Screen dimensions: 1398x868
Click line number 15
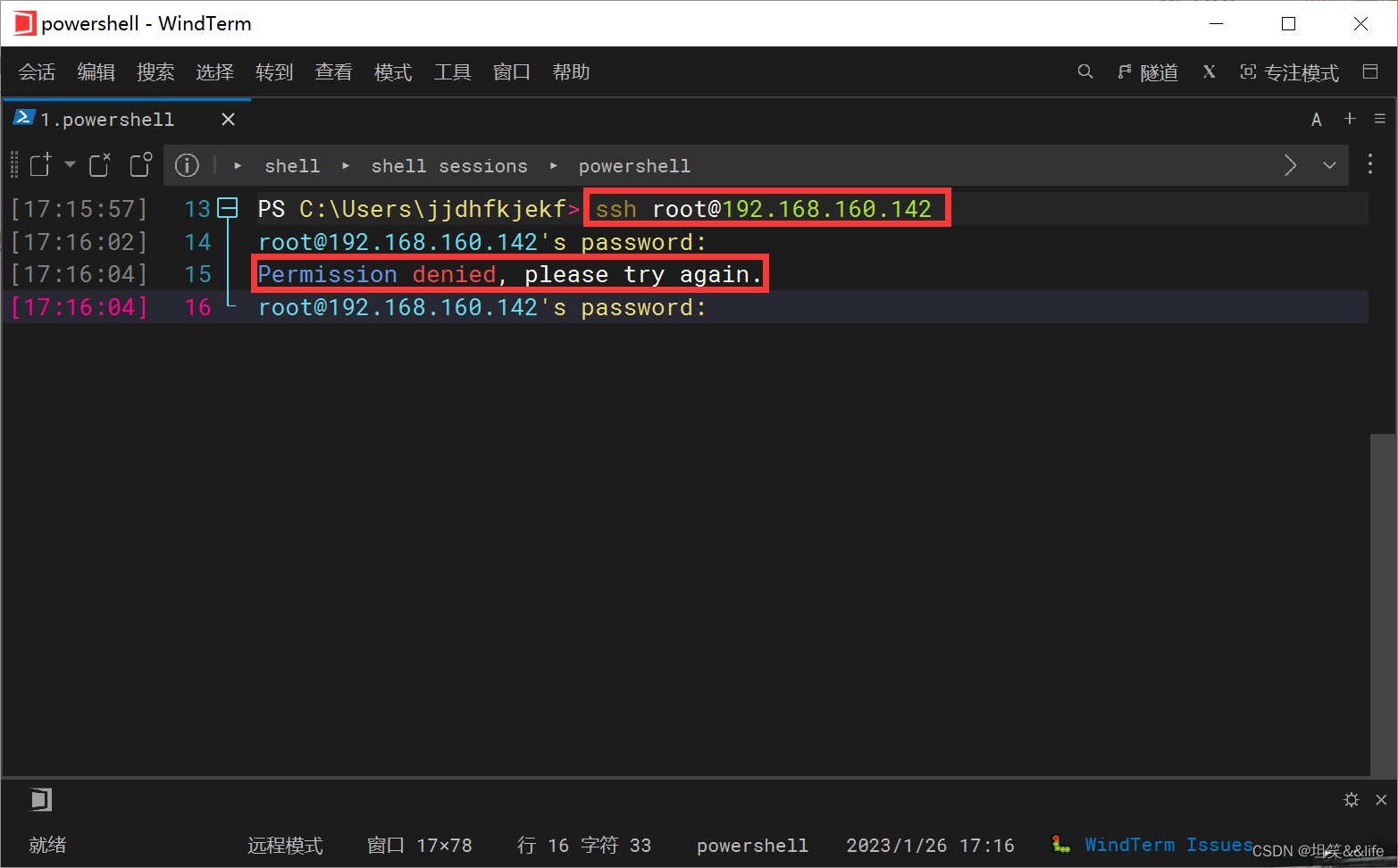click(x=197, y=274)
